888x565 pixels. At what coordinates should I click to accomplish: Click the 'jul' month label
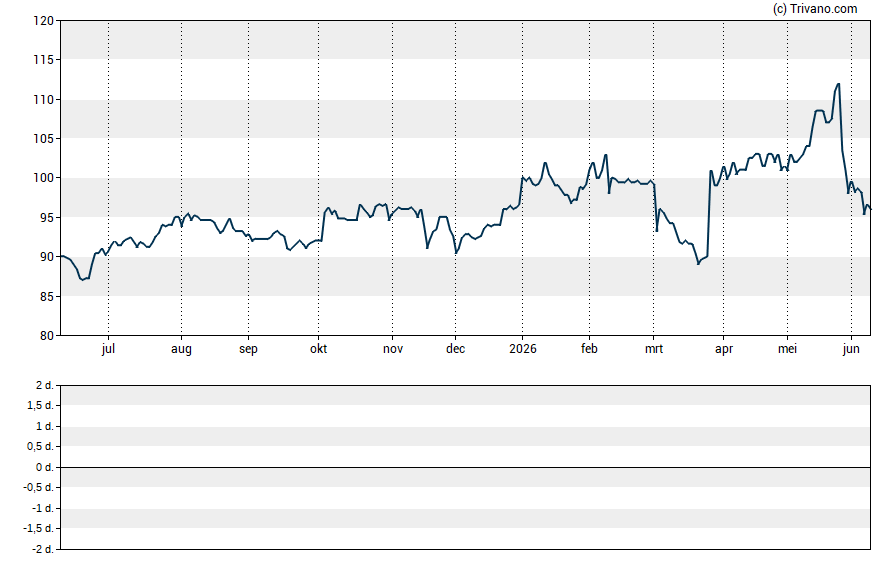108,349
